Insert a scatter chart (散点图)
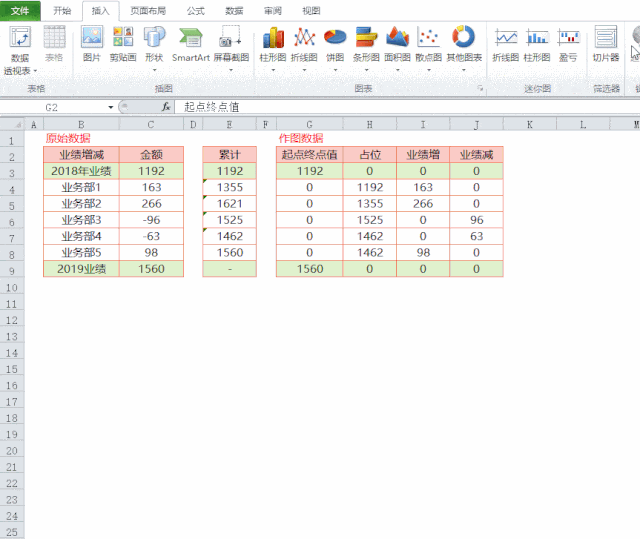Viewport: 640px width, 539px height. pyautogui.click(x=429, y=44)
